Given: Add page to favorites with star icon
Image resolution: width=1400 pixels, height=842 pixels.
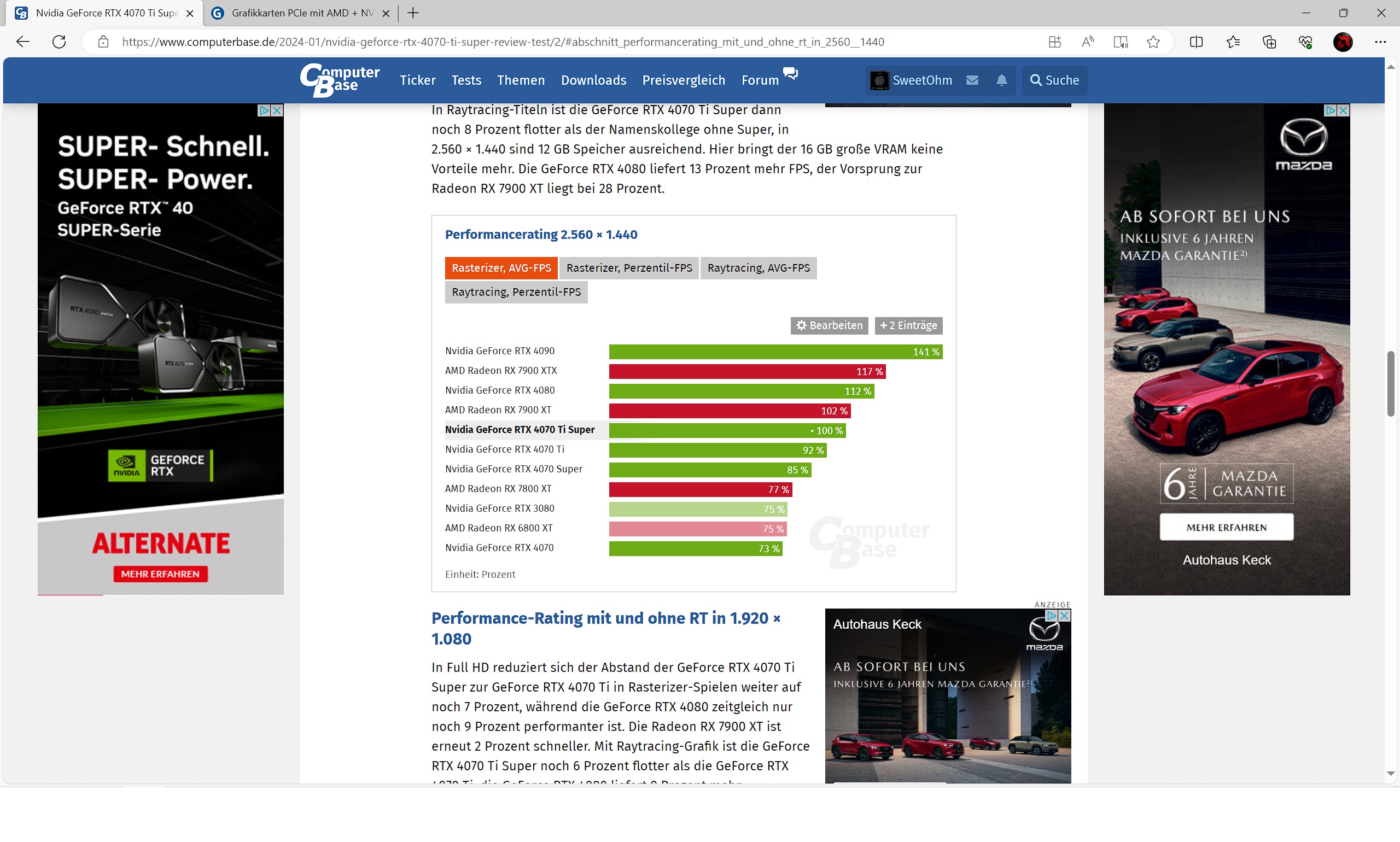Looking at the screenshot, I should pyautogui.click(x=1153, y=42).
